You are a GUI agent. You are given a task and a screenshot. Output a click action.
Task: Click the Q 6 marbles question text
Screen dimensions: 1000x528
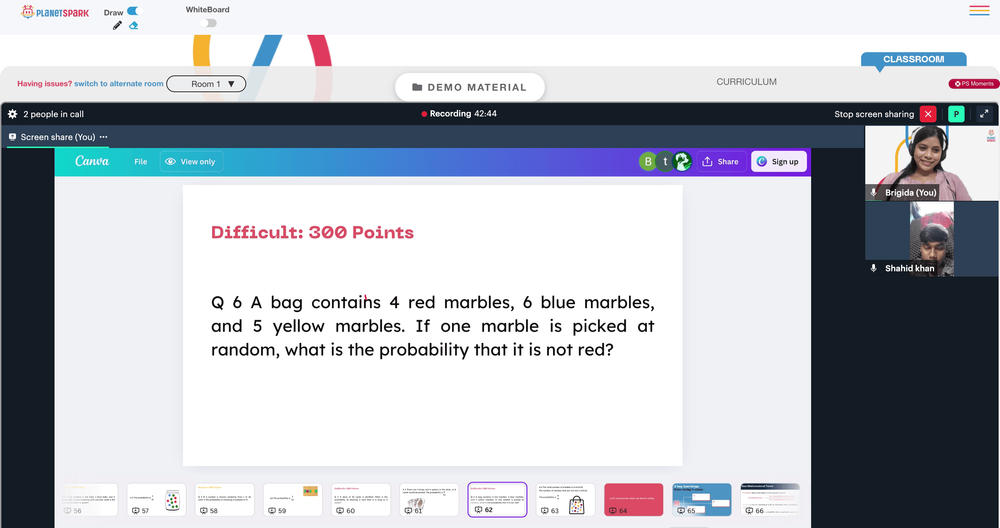(432, 326)
